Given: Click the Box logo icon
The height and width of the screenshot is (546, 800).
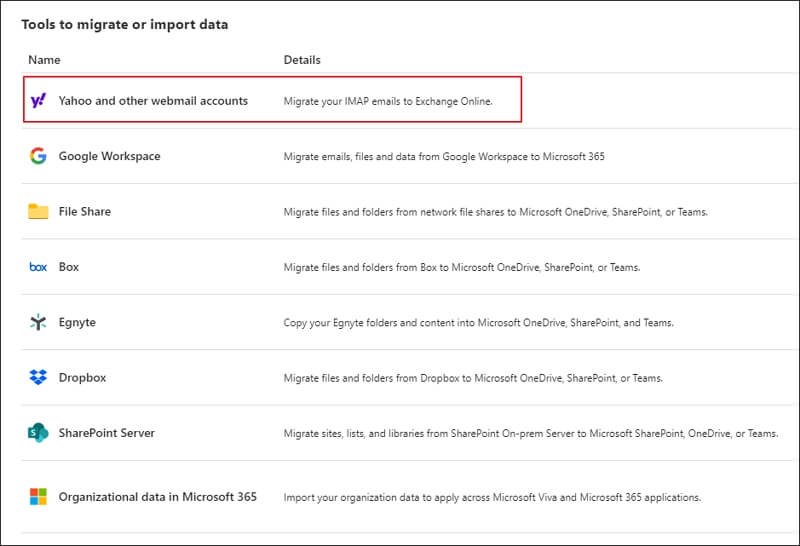Looking at the screenshot, I should point(38,267).
